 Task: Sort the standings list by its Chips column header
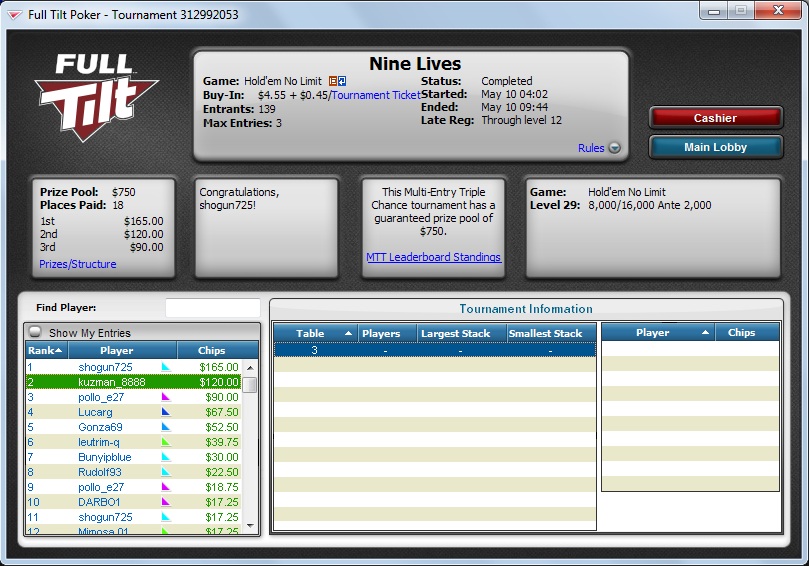click(218, 350)
